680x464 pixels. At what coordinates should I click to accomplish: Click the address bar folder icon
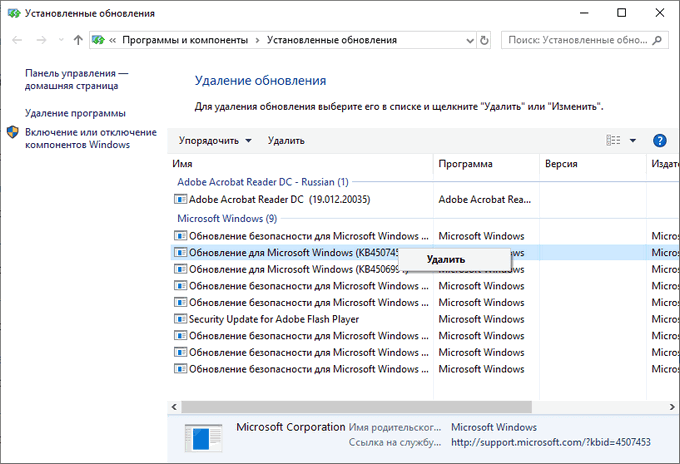point(98,40)
